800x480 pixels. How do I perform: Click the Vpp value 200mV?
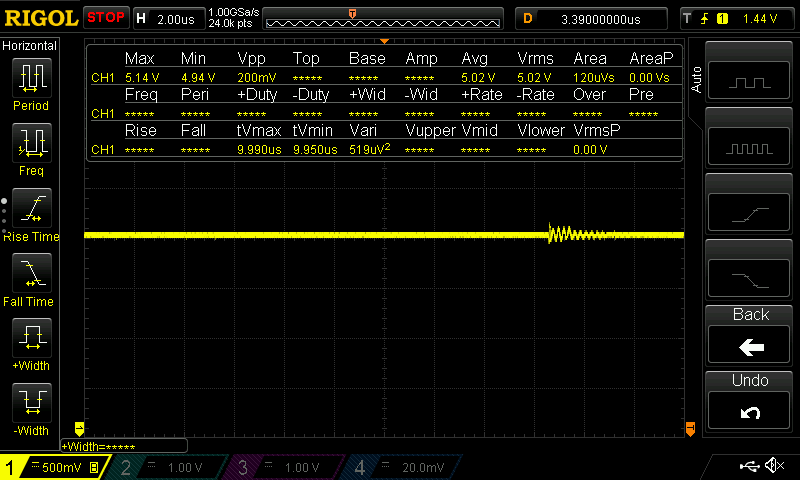pyautogui.click(x=256, y=78)
